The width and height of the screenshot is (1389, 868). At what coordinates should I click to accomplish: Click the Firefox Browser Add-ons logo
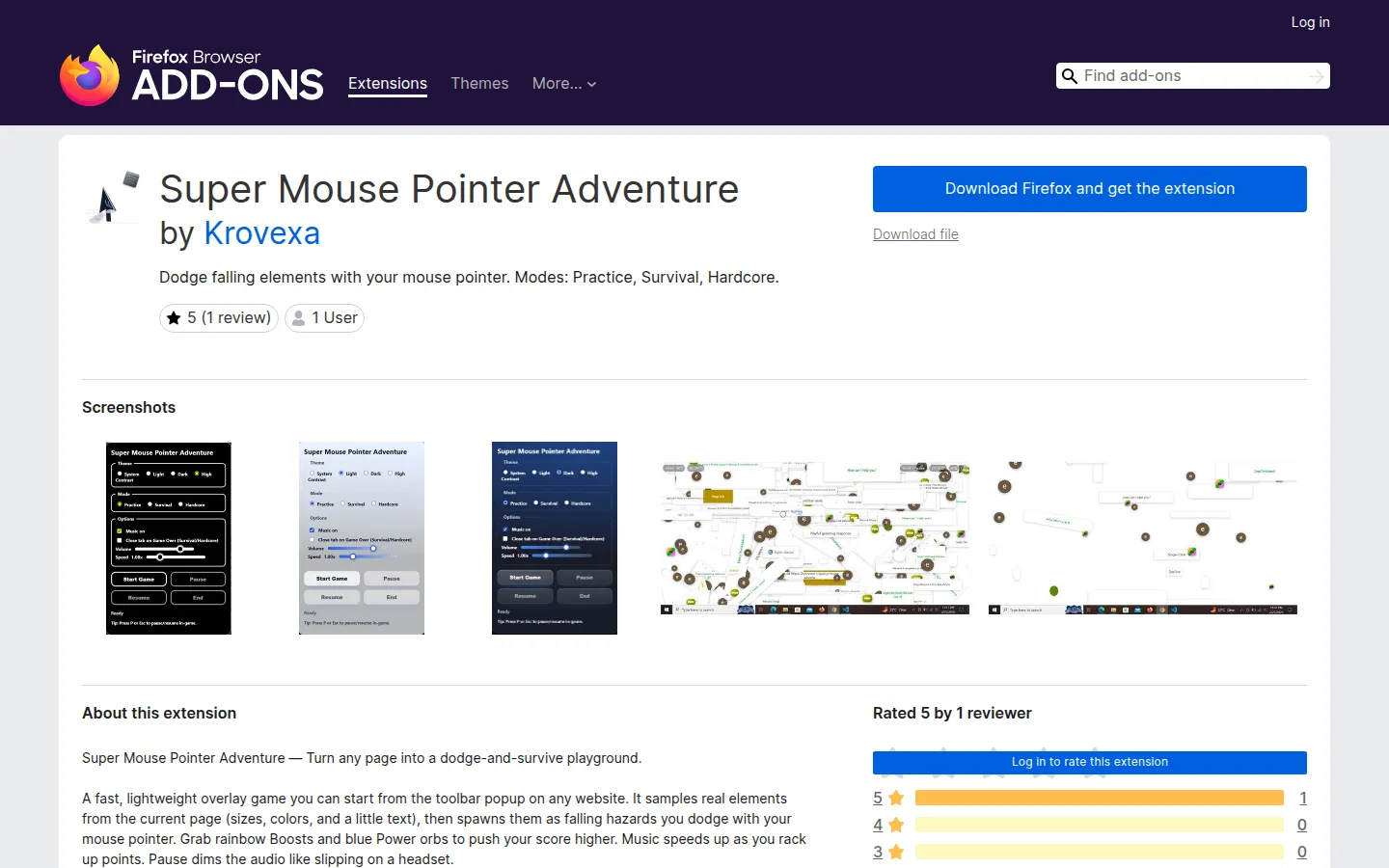tap(191, 75)
